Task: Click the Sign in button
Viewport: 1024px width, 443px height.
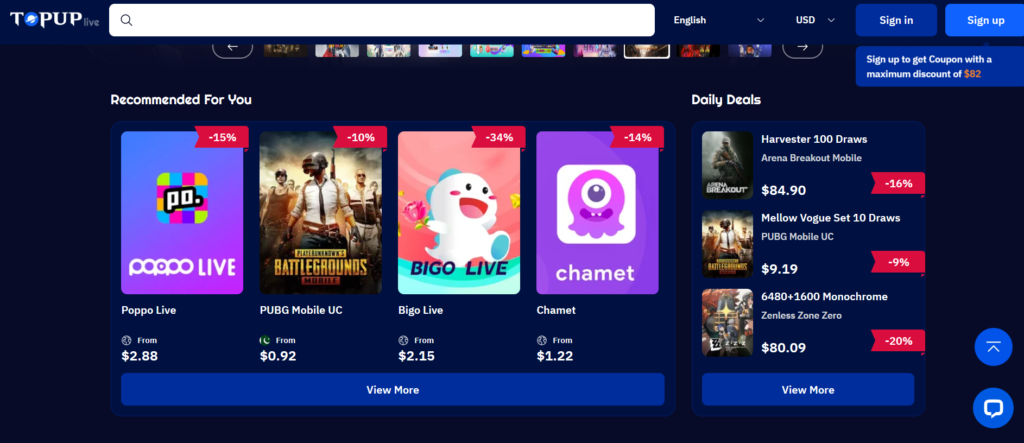Action: point(896,20)
